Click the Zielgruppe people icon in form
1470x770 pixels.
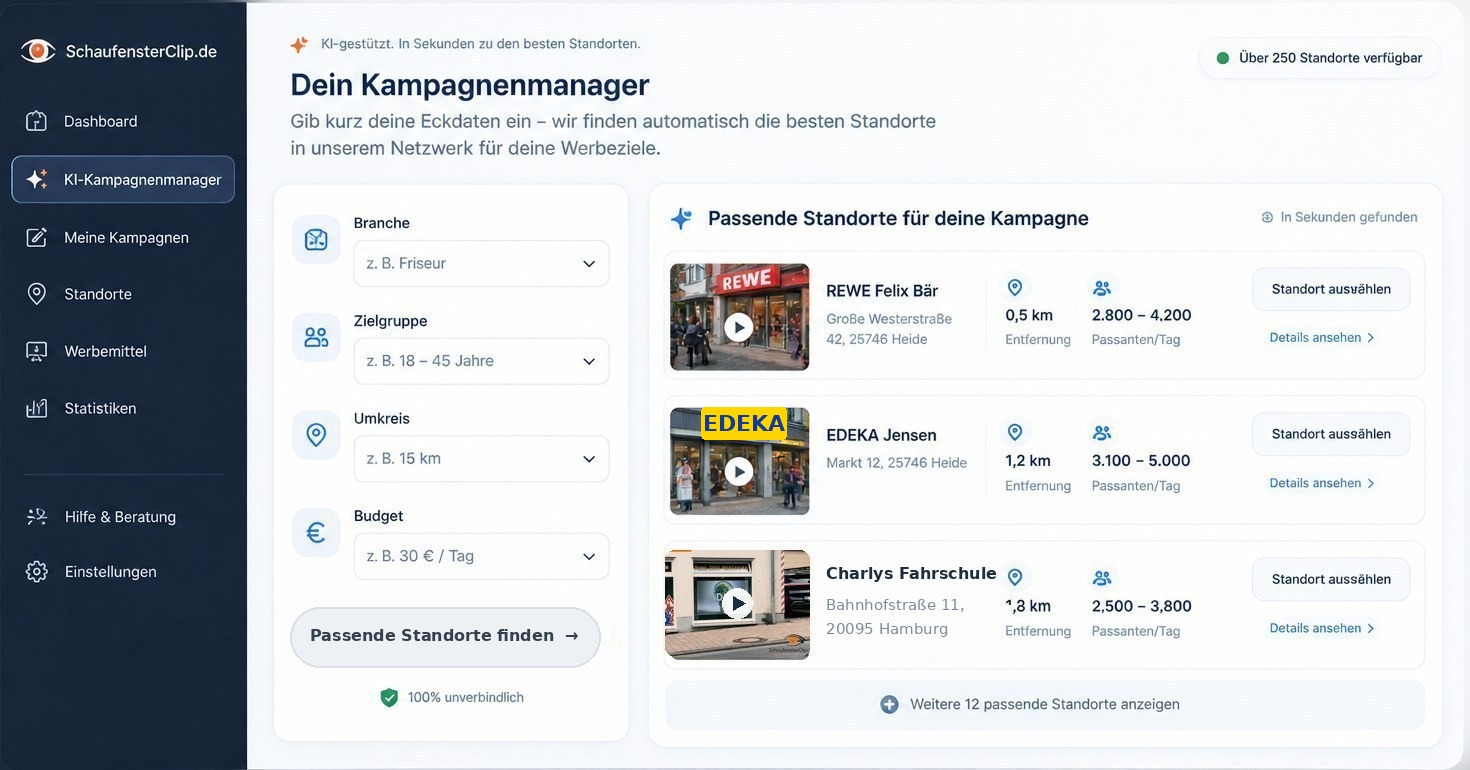click(316, 337)
